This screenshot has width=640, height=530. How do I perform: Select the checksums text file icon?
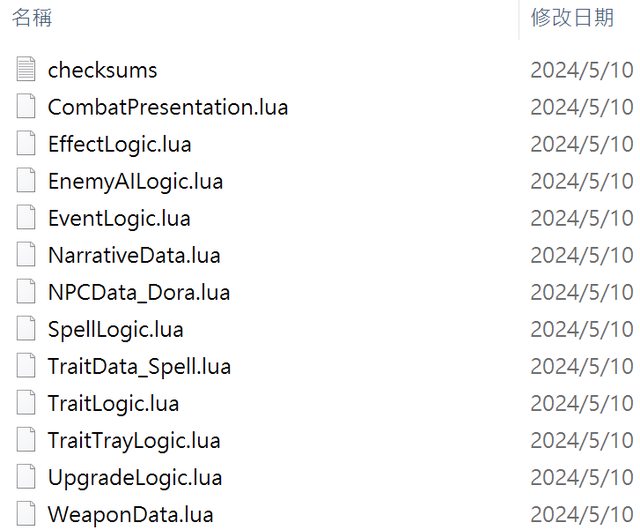click(x=26, y=69)
